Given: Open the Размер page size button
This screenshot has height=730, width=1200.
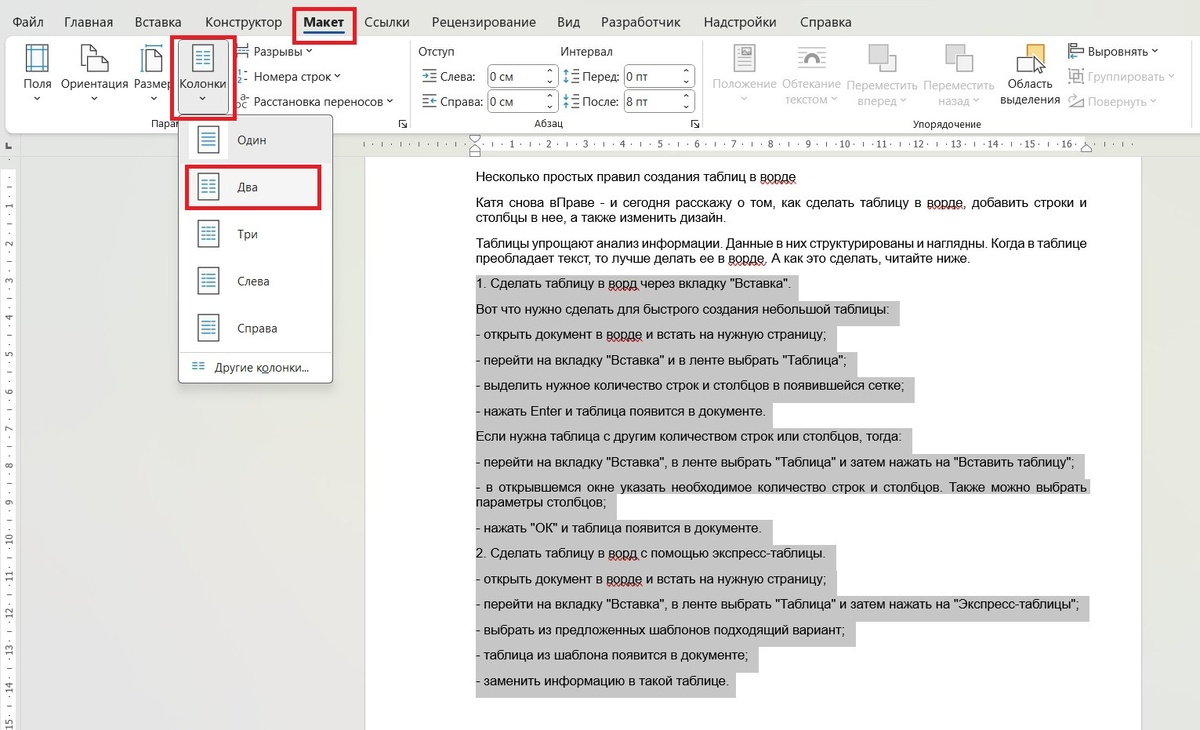Looking at the screenshot, I should point(151,74).
